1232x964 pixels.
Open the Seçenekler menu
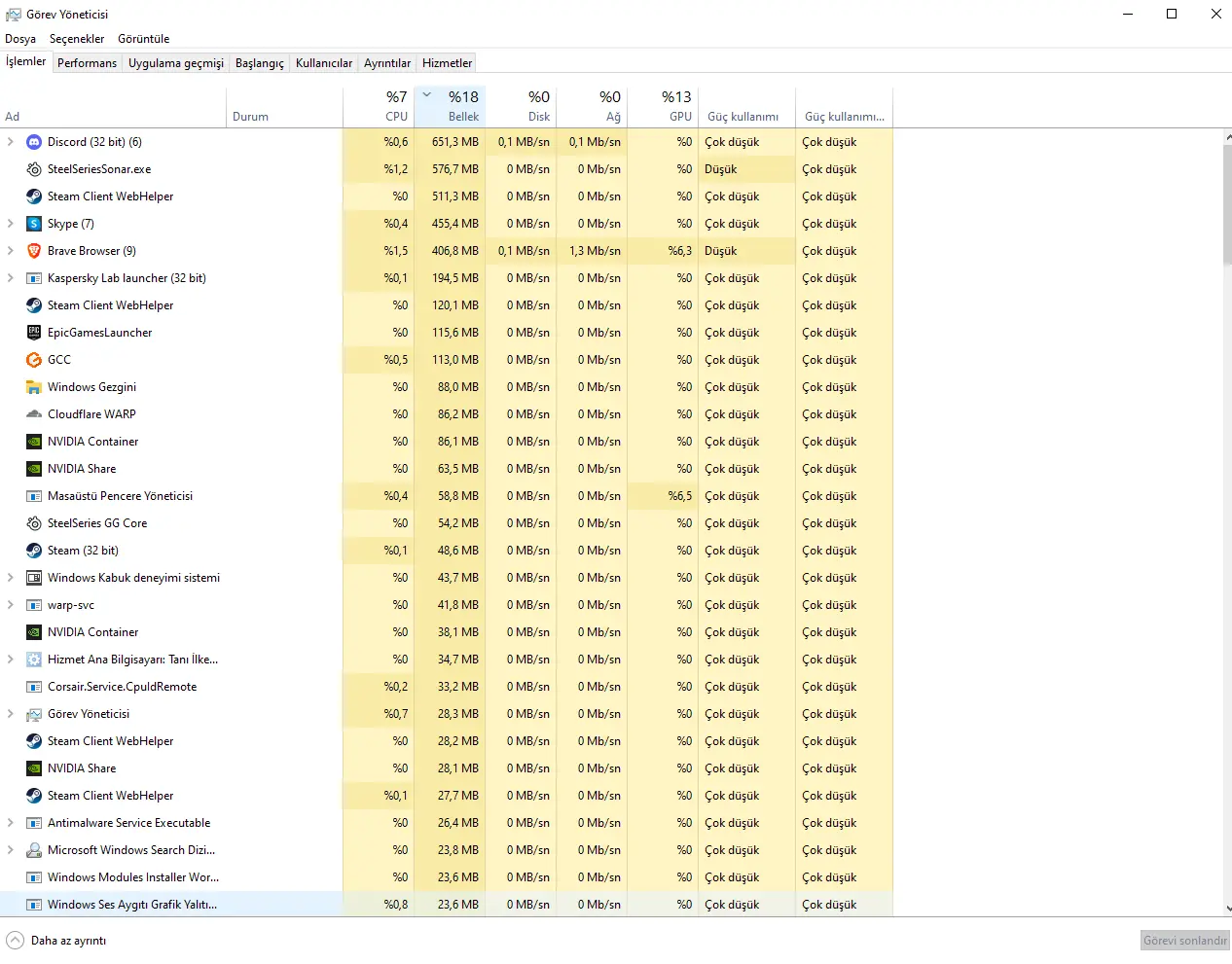pos(77,39)
